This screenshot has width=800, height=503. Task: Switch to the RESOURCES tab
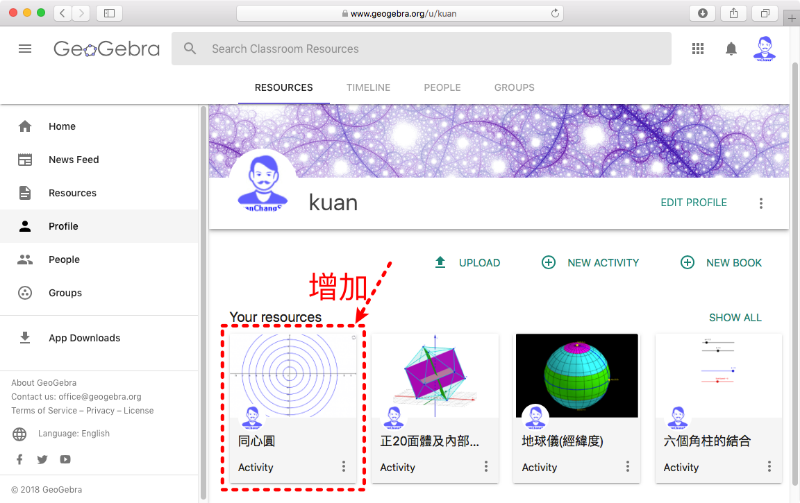click(284, 88)
